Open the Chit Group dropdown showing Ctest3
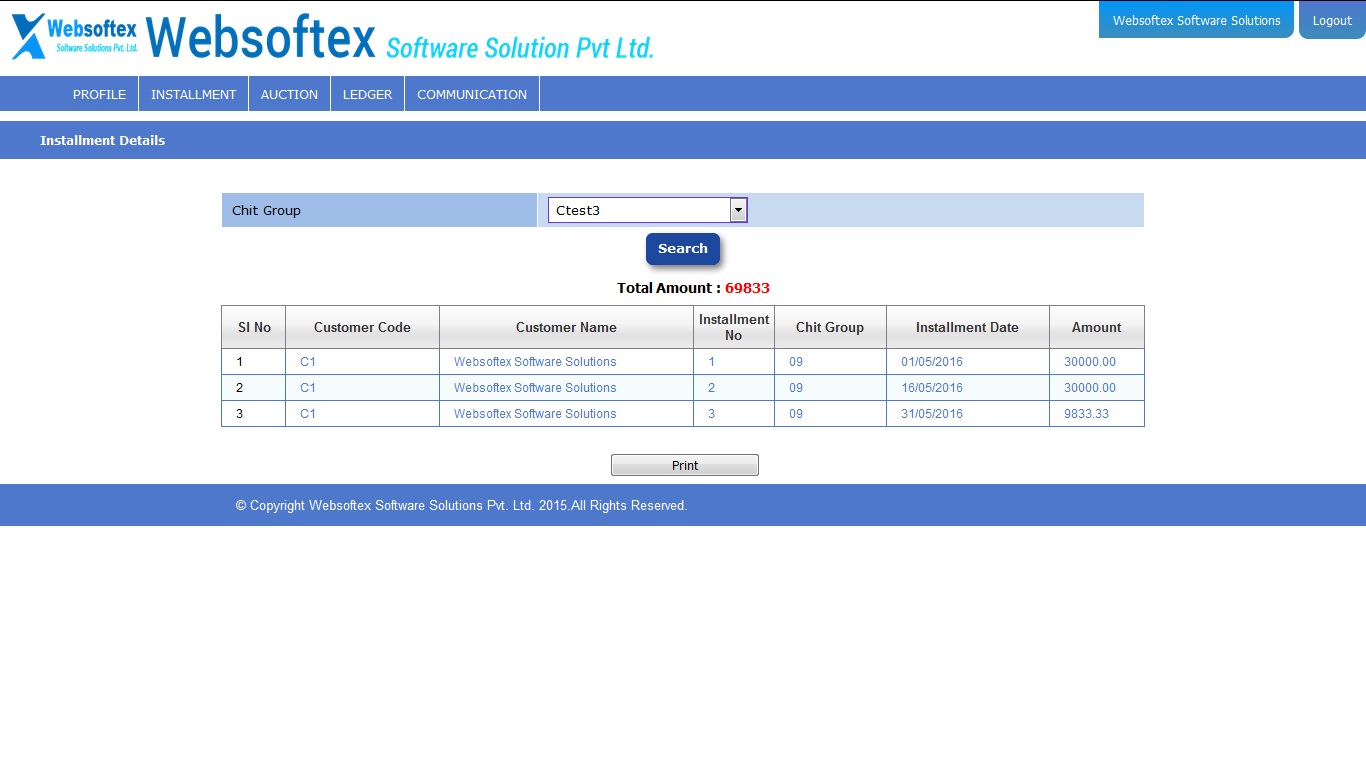The width and height of the screenshot is (1366, 768). click(647, 210)
